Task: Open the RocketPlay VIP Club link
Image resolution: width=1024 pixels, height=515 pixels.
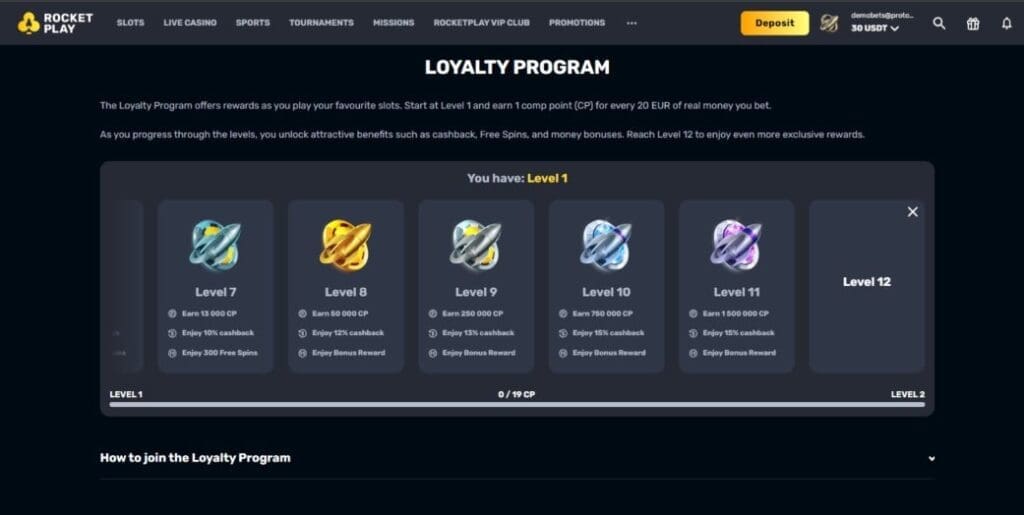Action: click(x=481, y=23)
